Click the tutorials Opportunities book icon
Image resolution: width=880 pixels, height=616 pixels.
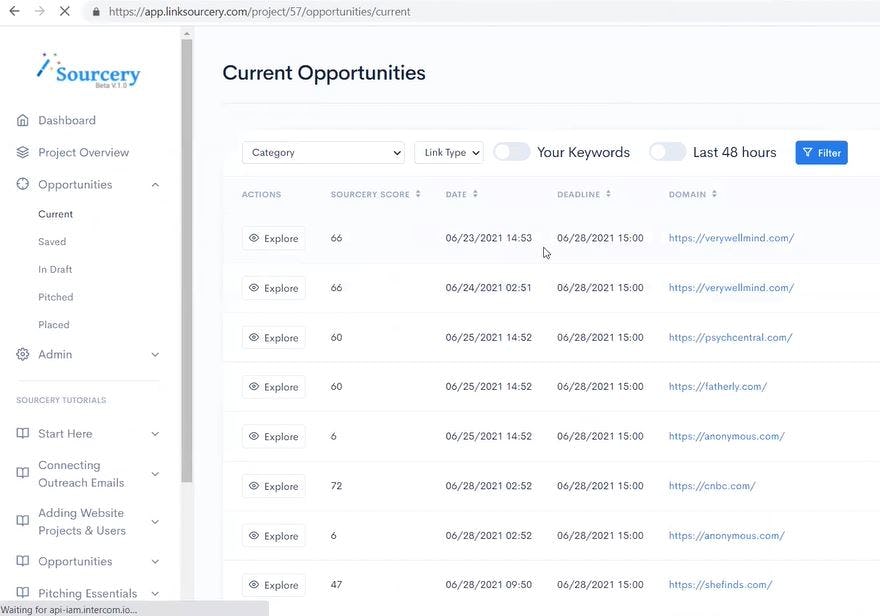[22, 561]
